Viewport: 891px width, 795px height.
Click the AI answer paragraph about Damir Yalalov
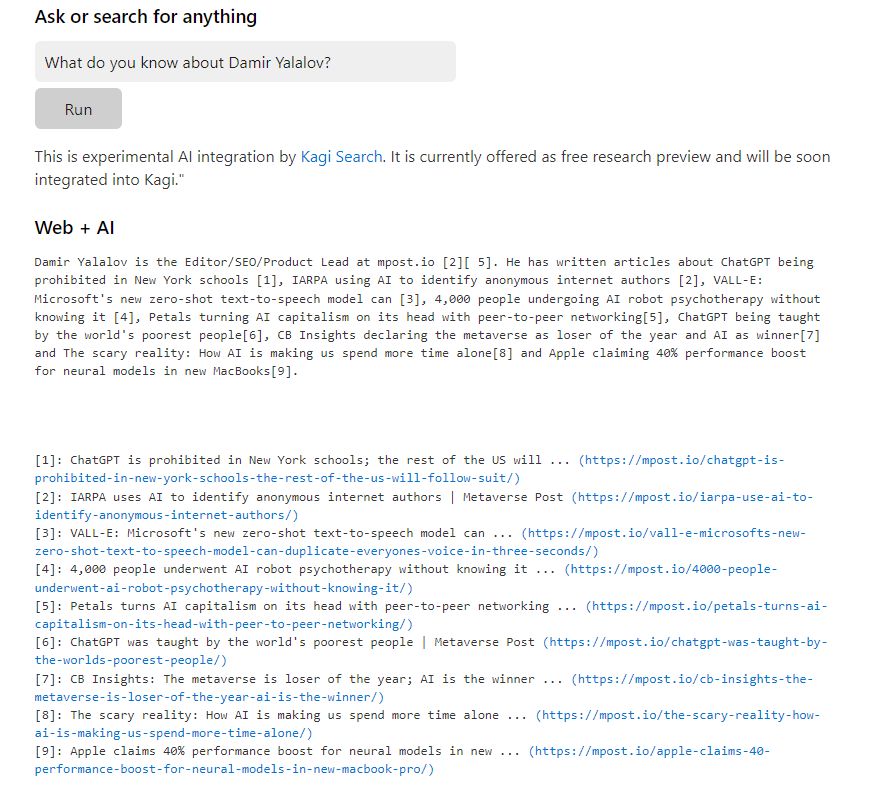pos(427,317)
